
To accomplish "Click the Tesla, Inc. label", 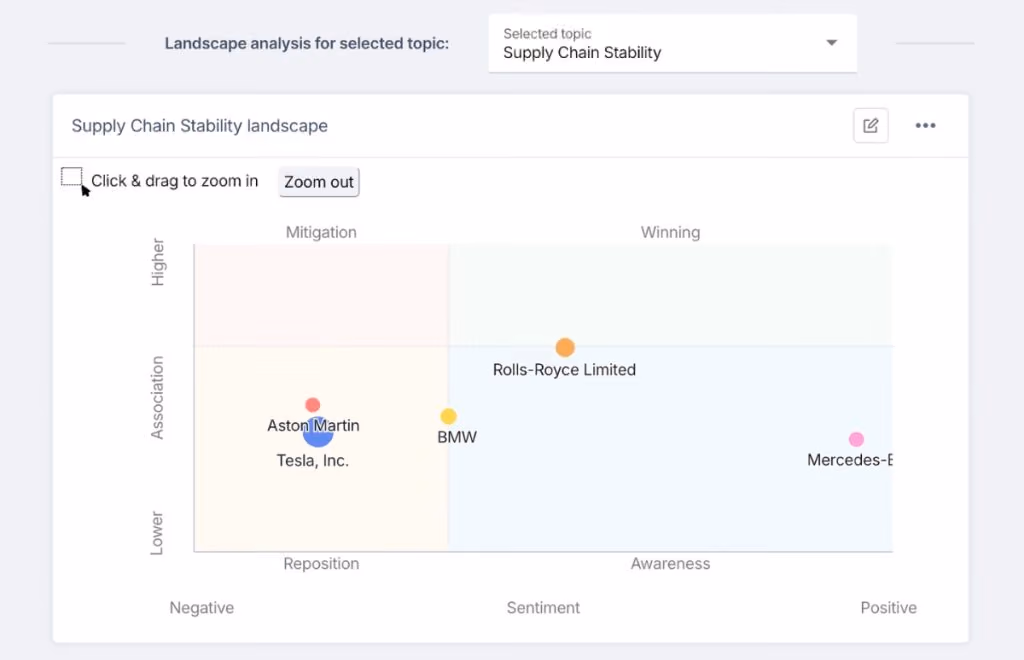I will 313,460.
